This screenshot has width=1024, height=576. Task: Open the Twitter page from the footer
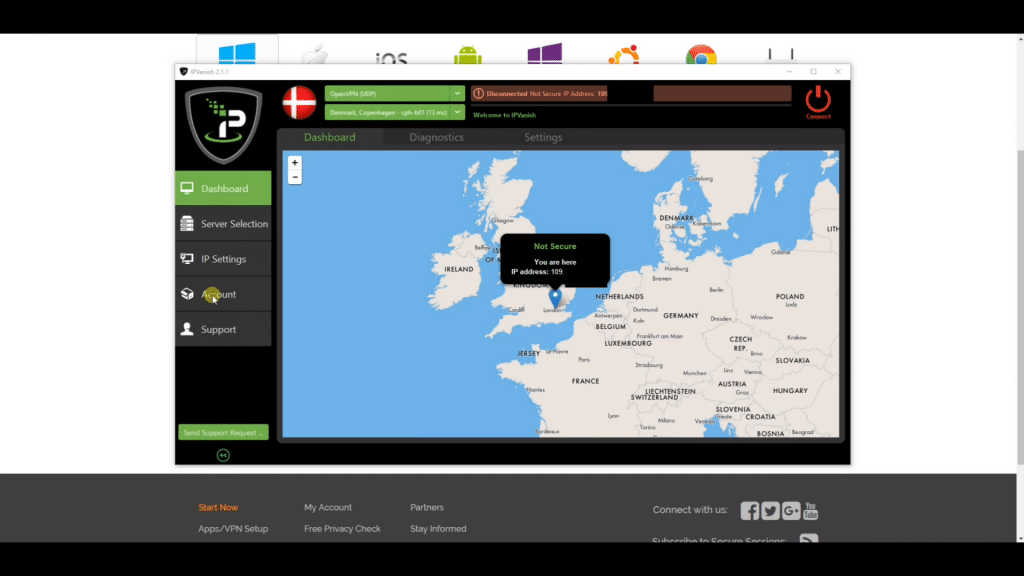[770, 511]
